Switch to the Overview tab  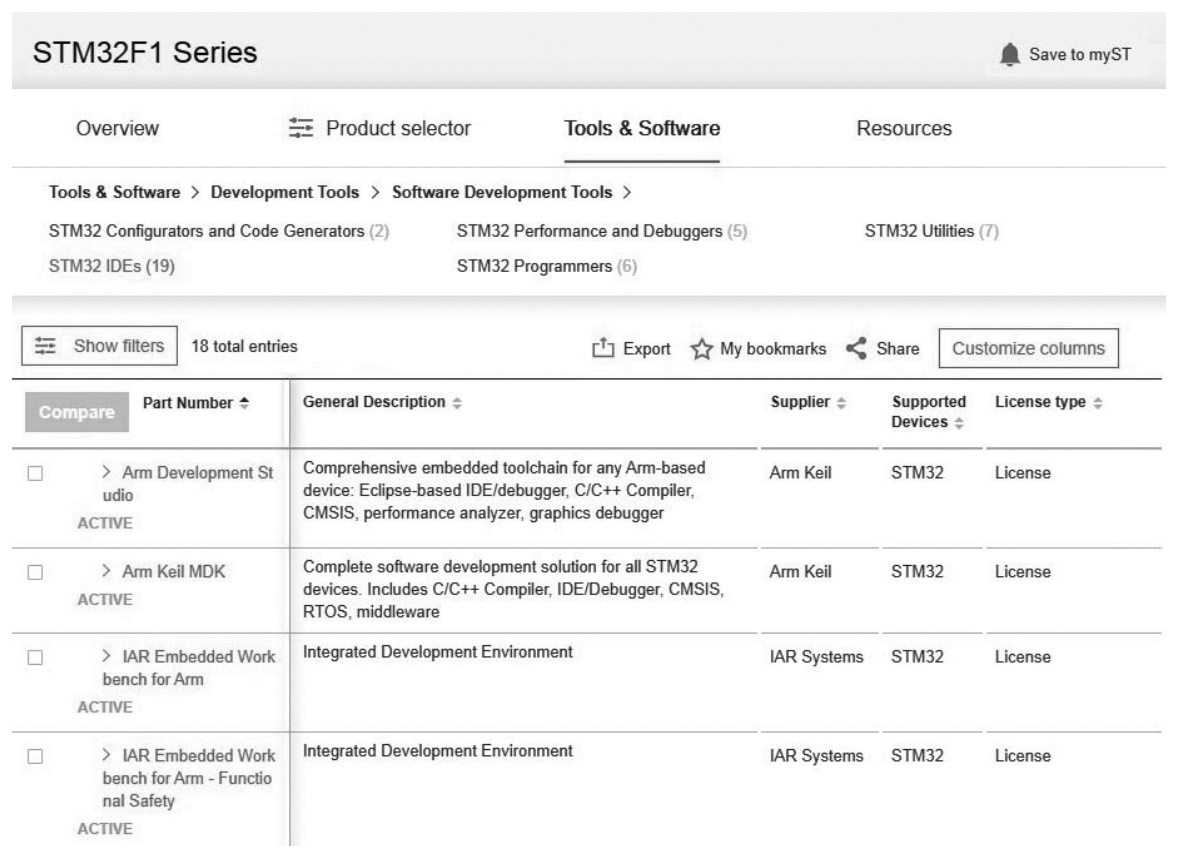[x=117, y=128]
